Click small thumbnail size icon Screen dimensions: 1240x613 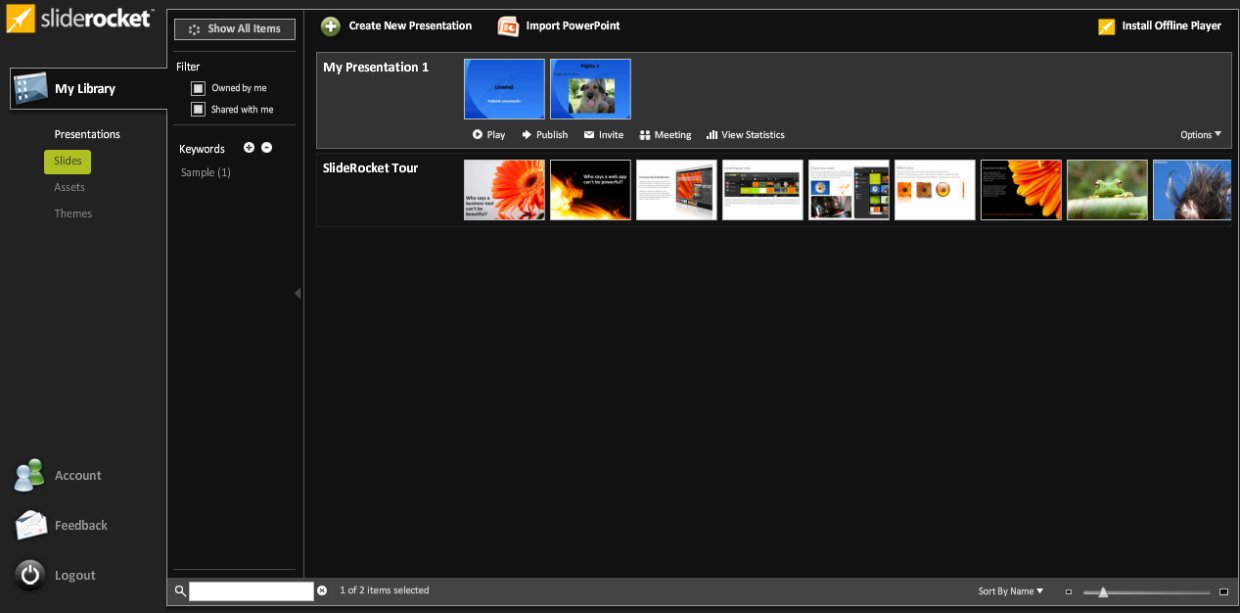click(1068, 592)
